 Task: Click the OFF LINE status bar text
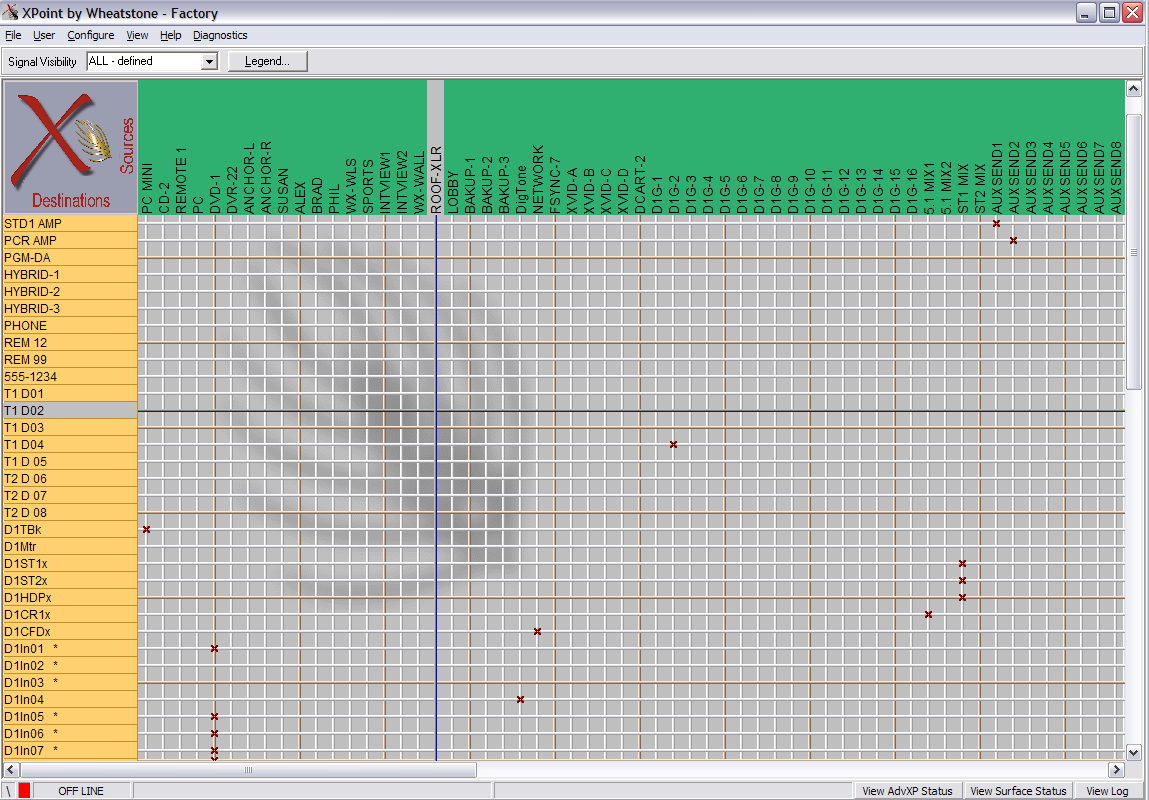coord(81,791)
